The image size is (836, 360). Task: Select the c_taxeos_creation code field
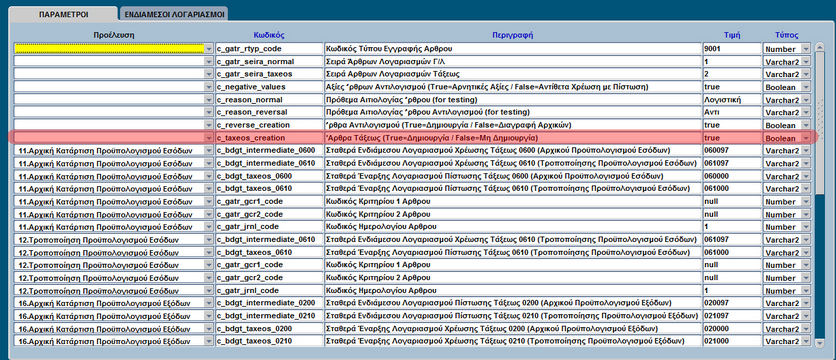[x=269, y=138]
